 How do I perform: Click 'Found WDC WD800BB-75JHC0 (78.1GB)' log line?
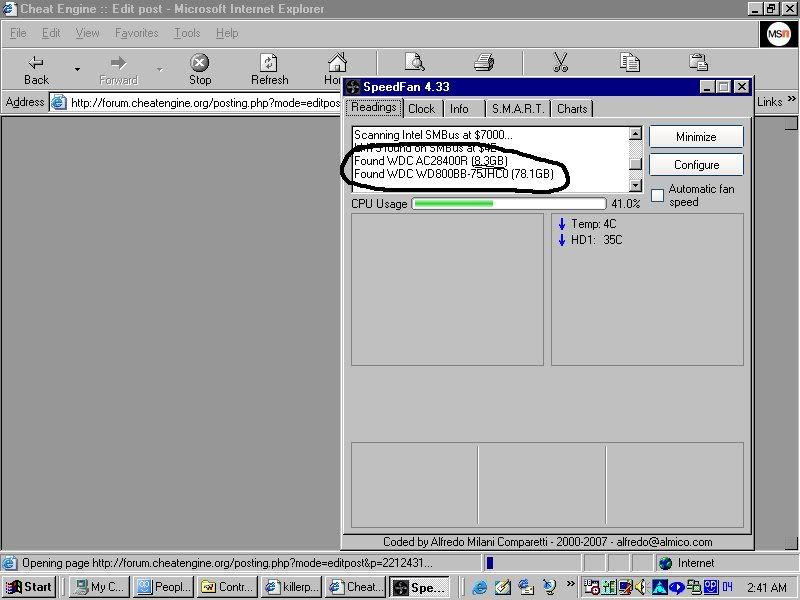(454, 174)
